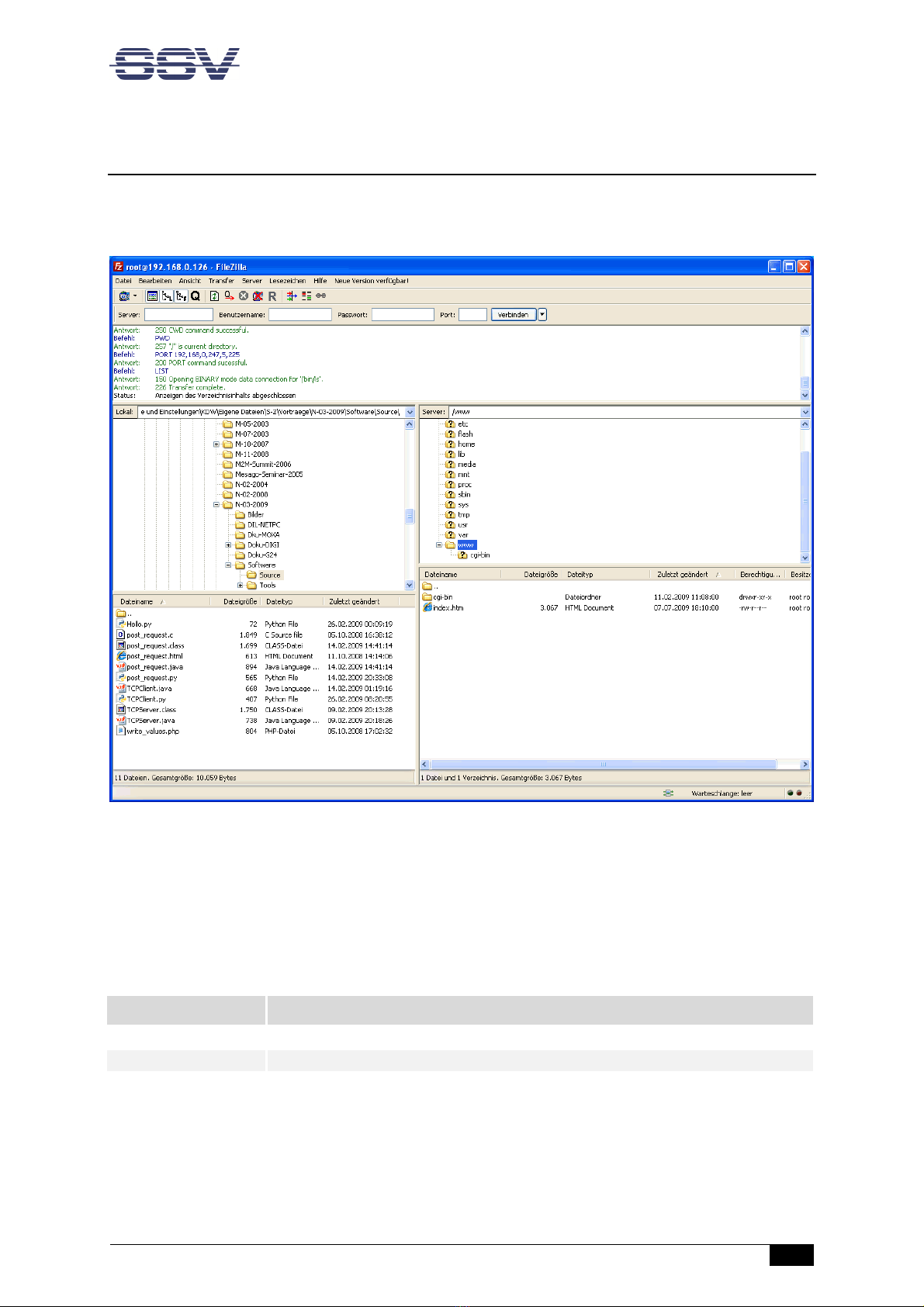
Task: Toggle directory comparison
Action: pyautogui.click(x=306, y=296)
